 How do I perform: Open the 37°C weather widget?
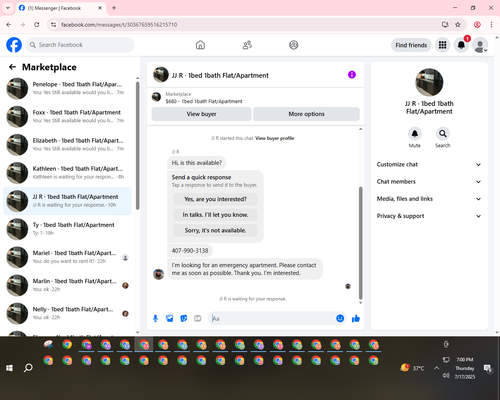tap(413, 368)
